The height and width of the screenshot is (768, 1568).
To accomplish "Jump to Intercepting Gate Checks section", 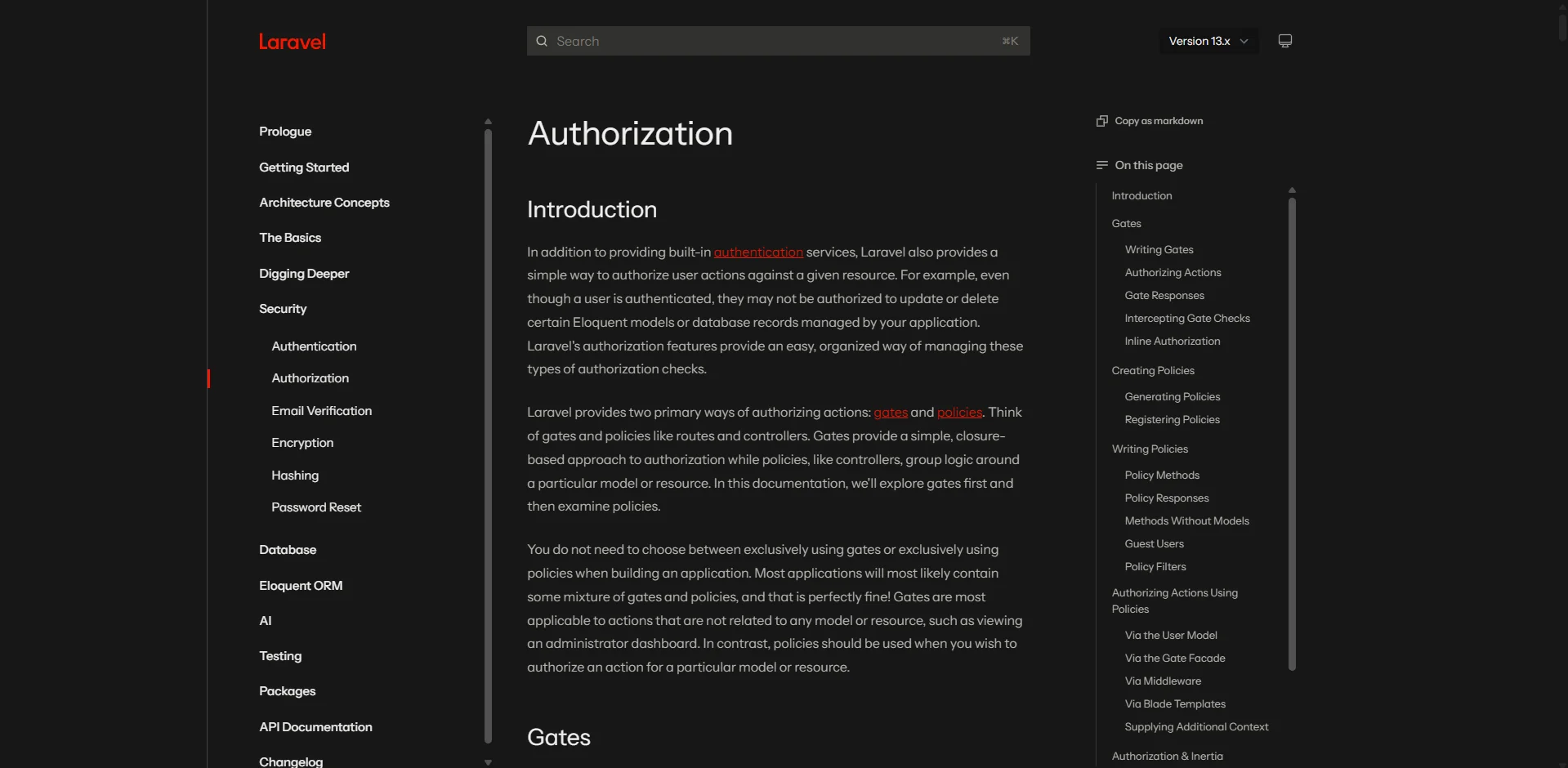I will click(x=1187, y=319).
